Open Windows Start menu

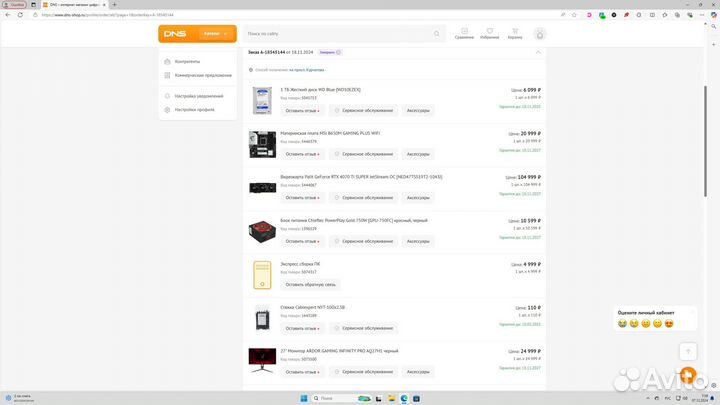[x=304, y=398]
